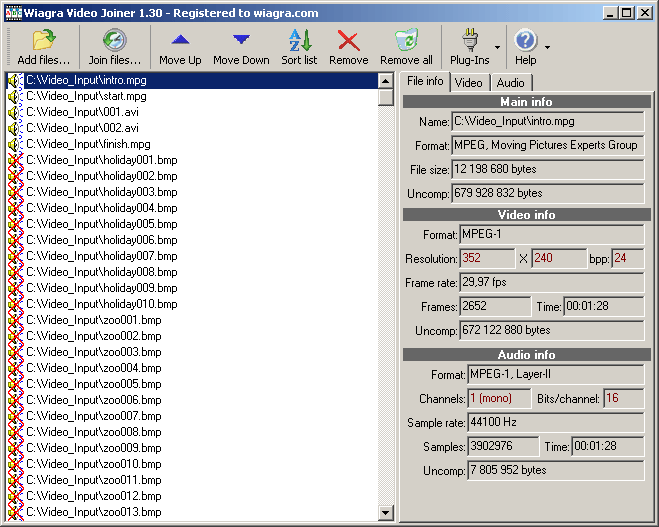Click the application icon in the title bar
Screen dimensions: 659x527
(13, 13)
